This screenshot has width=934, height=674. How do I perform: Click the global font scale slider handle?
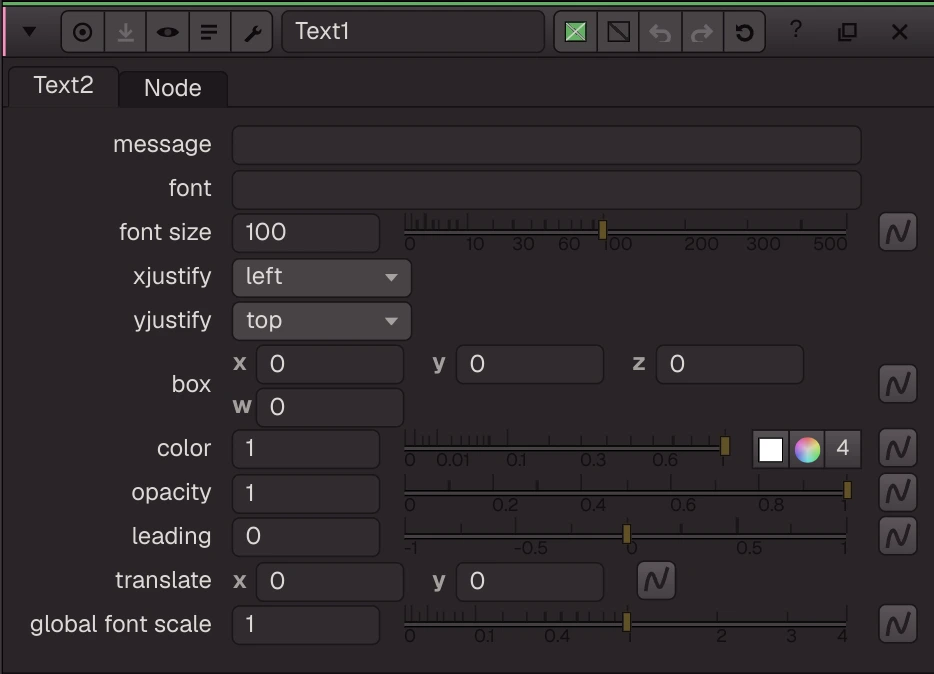(627, 622)
